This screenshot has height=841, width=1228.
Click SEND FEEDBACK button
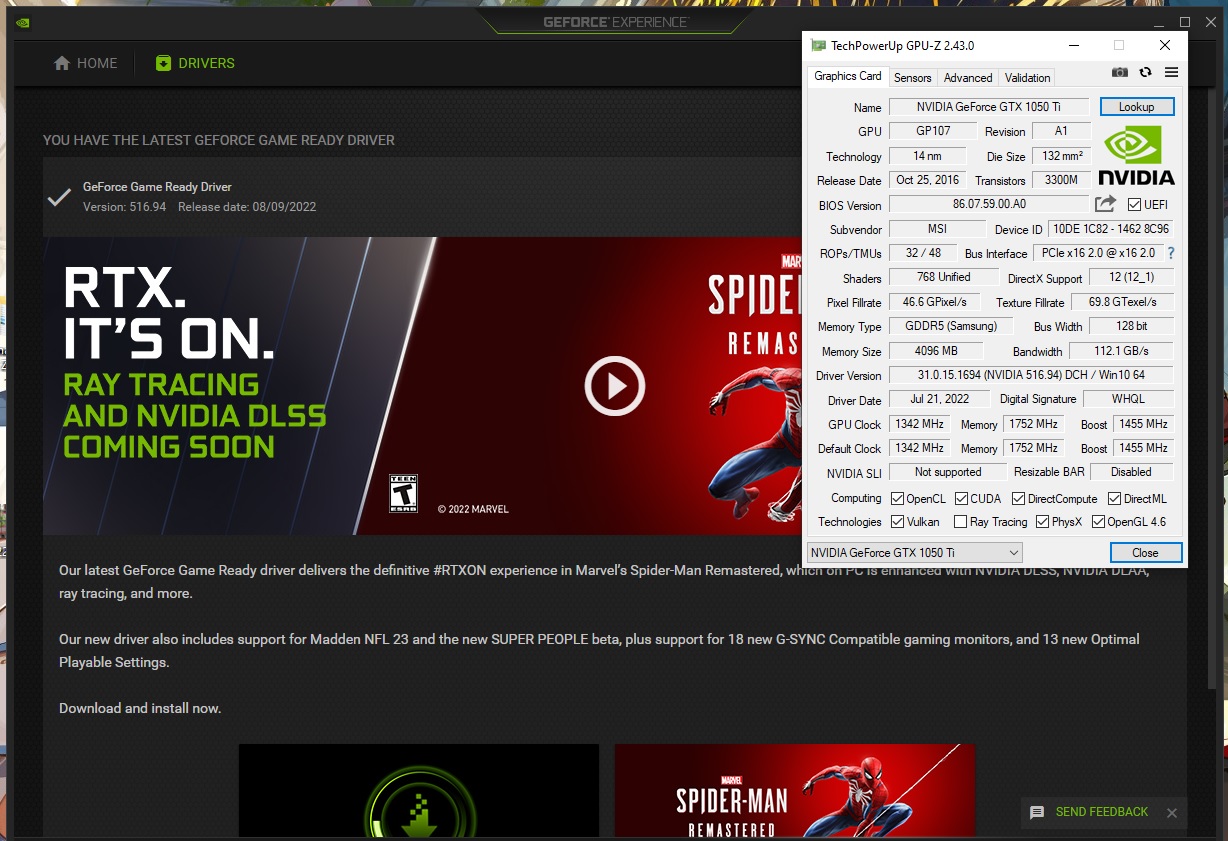pyautogui.click(x=1101, y=812)
